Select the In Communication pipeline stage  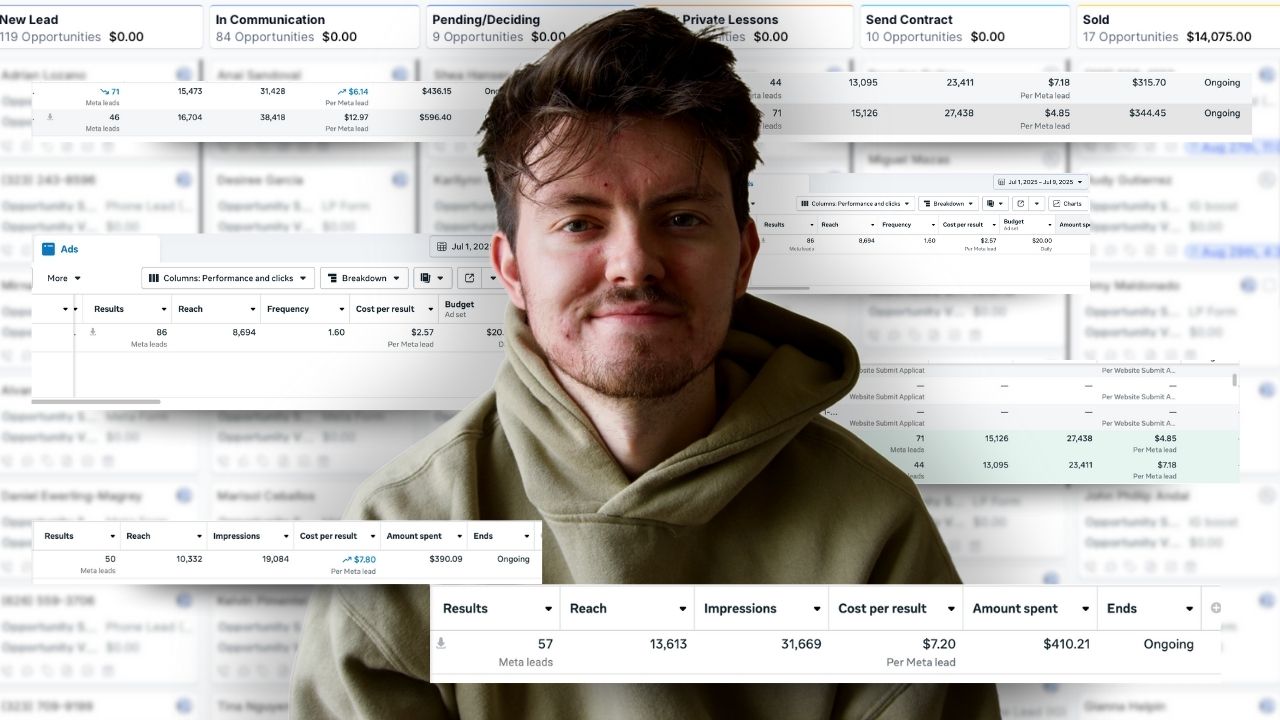315,27
